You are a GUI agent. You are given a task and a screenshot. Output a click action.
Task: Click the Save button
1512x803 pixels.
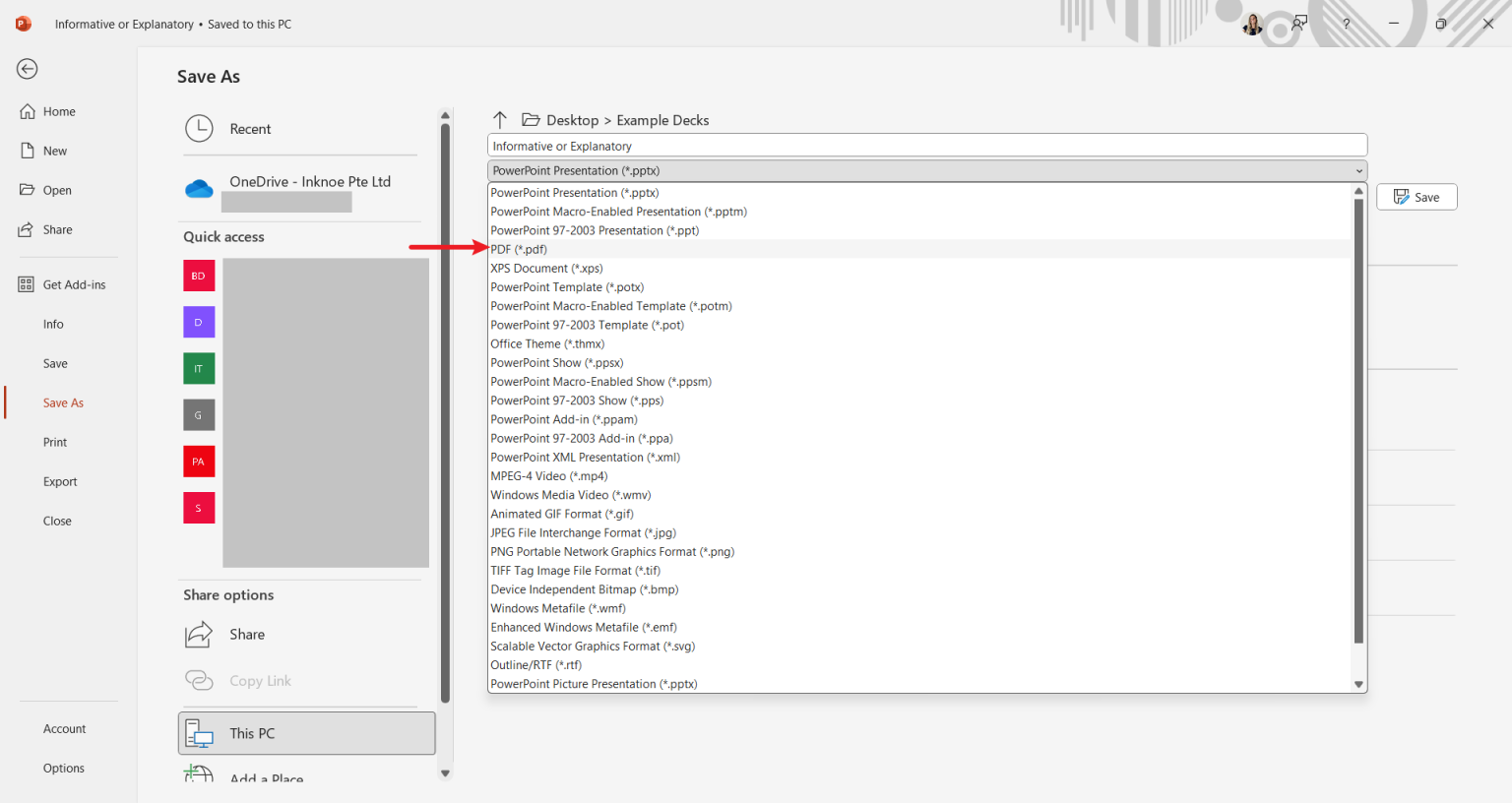[x=1417, y=196]
